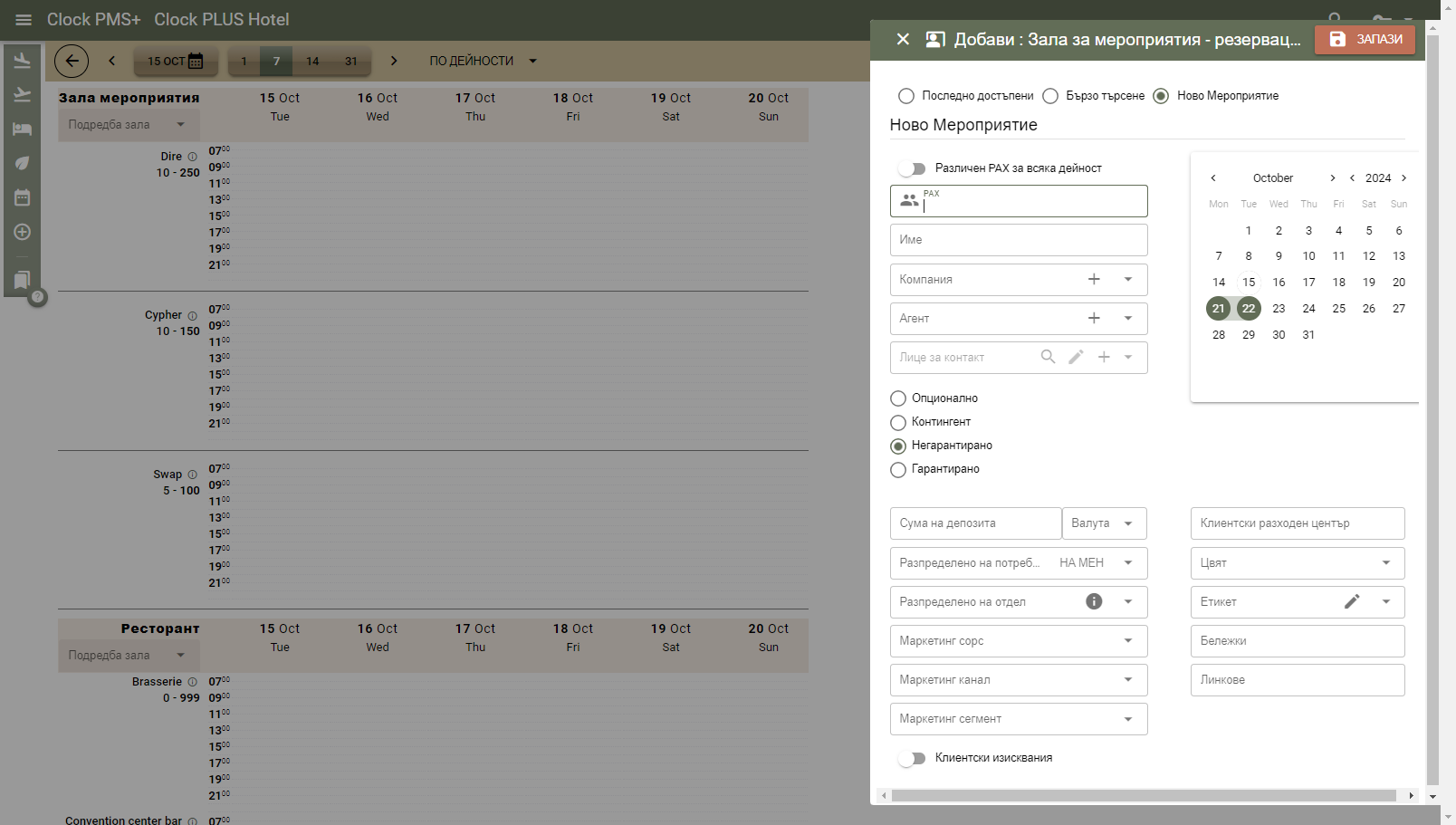1456x825 pixels.
Task: Choose the Контингент status
Action: coord(898,422)
